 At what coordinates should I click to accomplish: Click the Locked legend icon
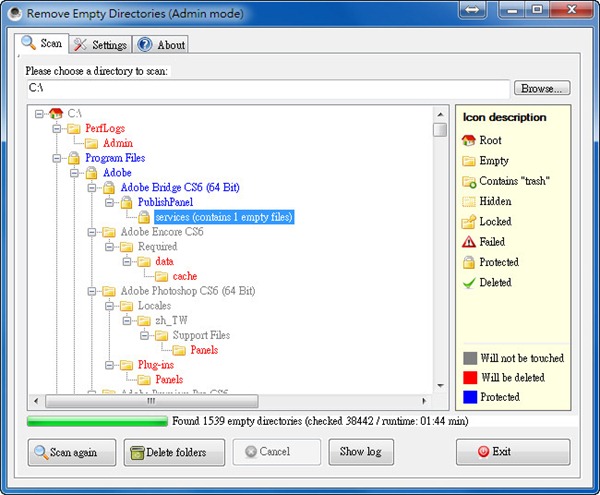tap(469, 221)
